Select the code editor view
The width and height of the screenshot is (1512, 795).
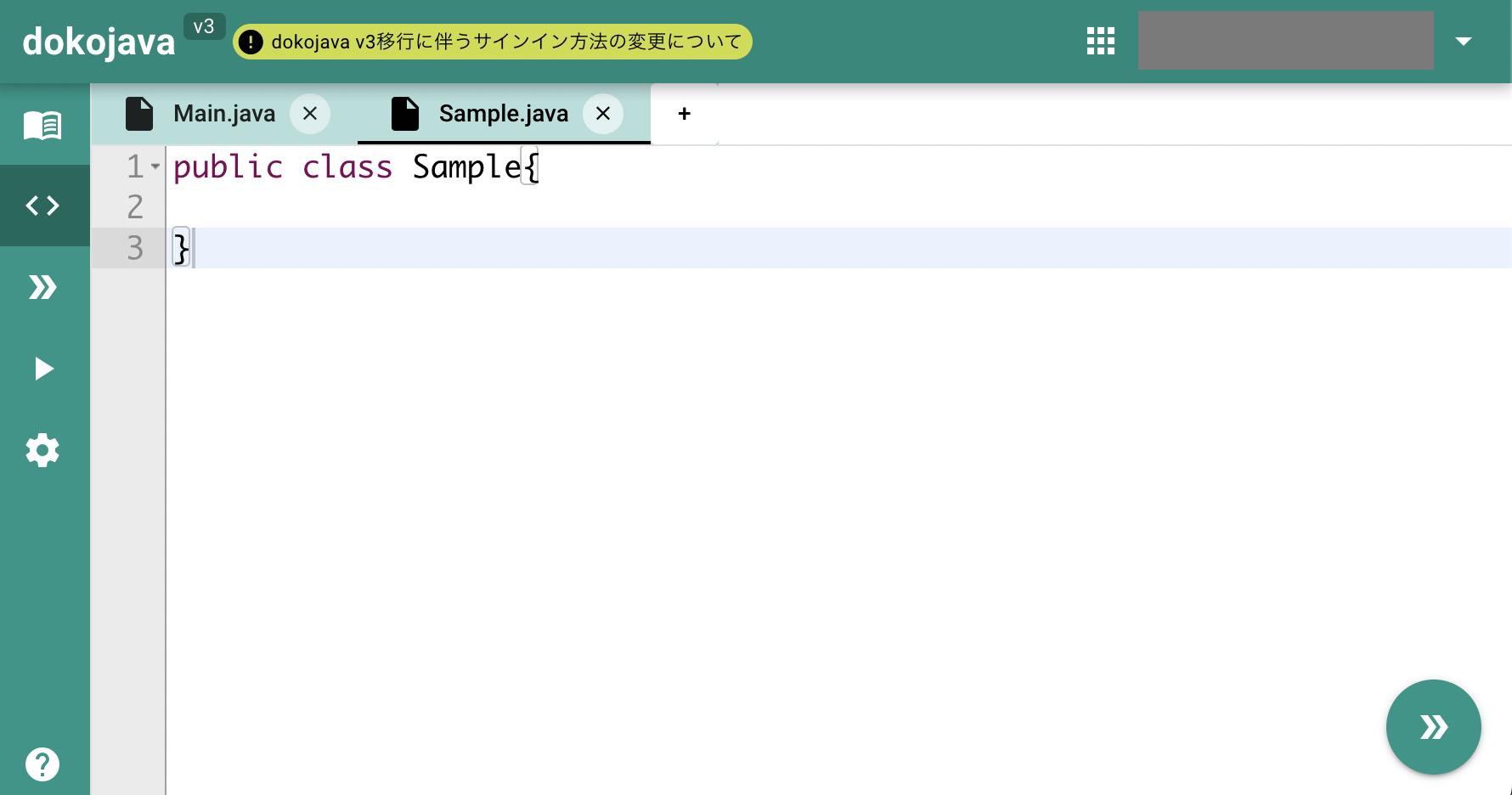pyautogui.click(x=42, y=205)
